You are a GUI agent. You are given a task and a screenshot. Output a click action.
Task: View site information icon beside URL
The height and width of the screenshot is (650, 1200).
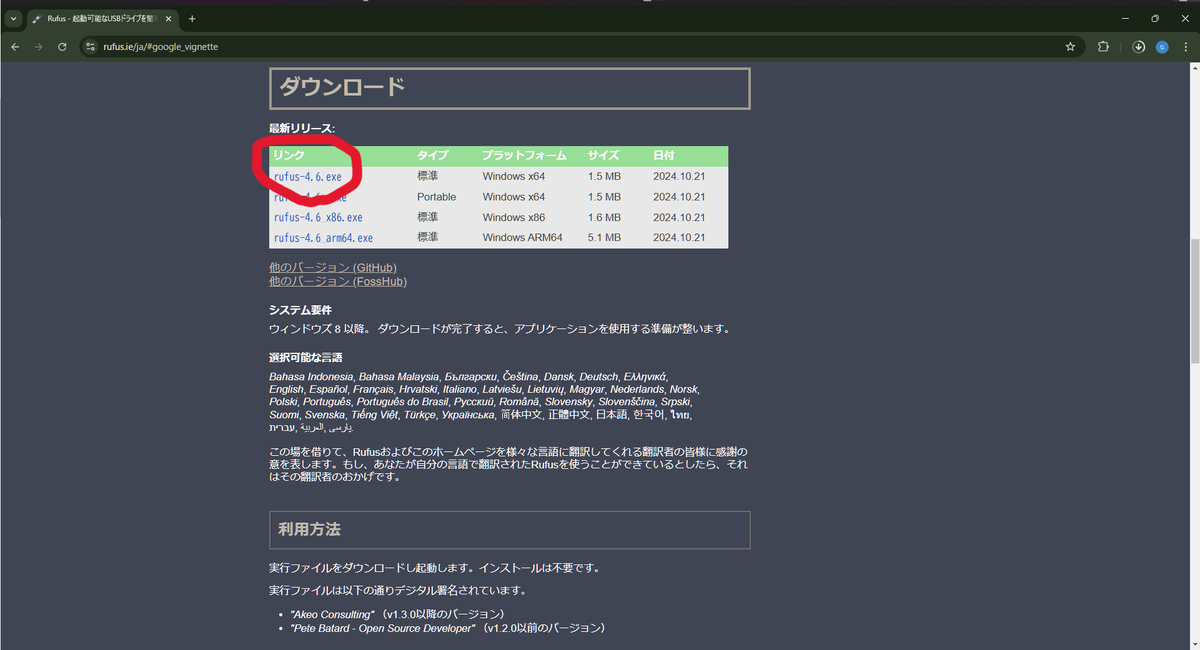pos(90,46)
